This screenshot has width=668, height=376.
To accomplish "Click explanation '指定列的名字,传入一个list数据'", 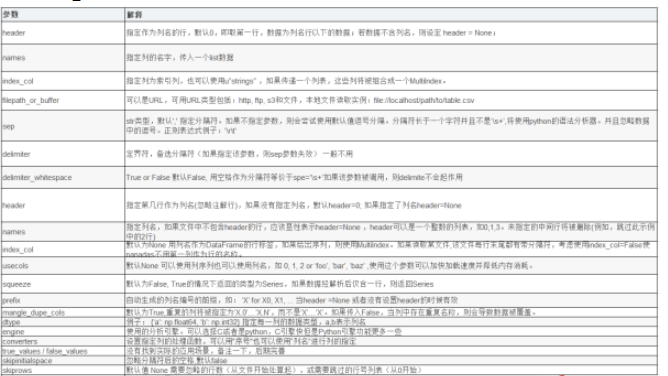I will (391, 57).
